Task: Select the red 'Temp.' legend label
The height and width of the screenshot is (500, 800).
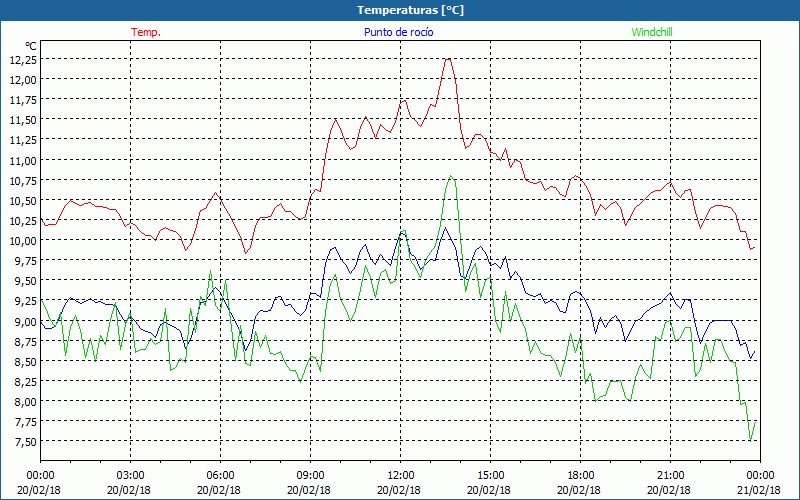Action: click(146, 32)
